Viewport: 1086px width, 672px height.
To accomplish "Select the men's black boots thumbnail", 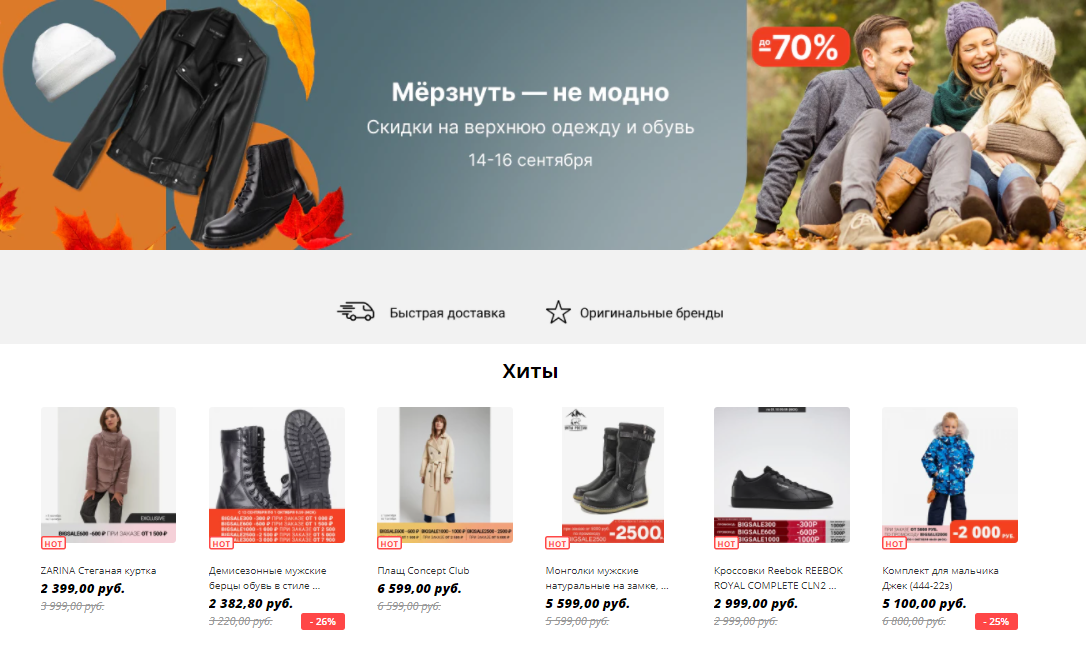I will coord(277,475).
